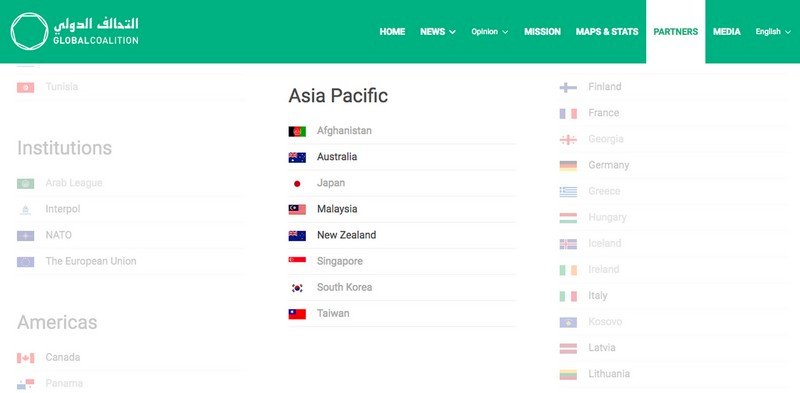The height and width of the screenshot is (393, 800).
Task: Click the Georgia flag icon
Action: pyautogui.click(x=568, y=139)
